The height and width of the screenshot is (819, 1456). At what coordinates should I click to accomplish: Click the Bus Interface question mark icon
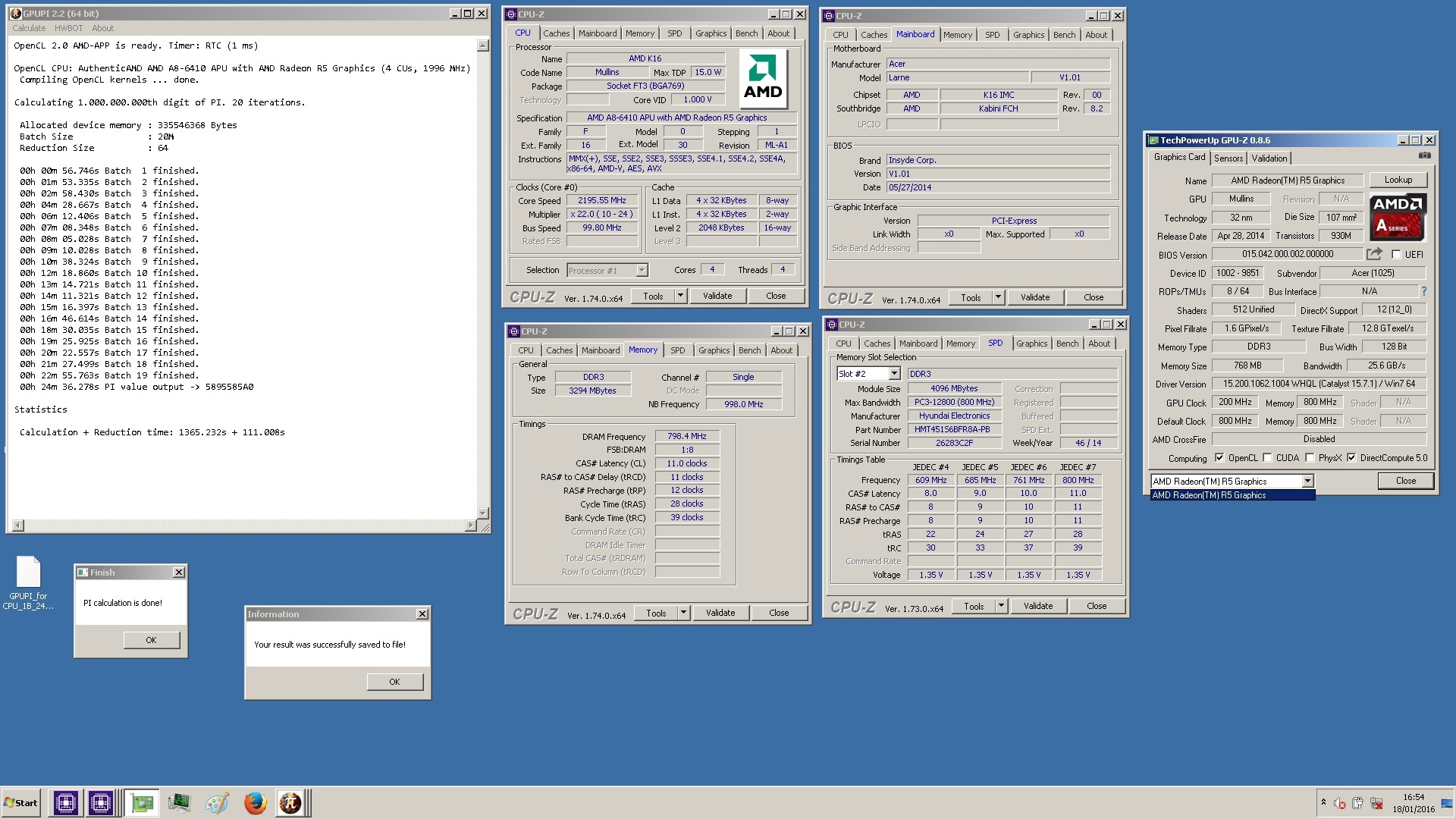coord(1423,291)
